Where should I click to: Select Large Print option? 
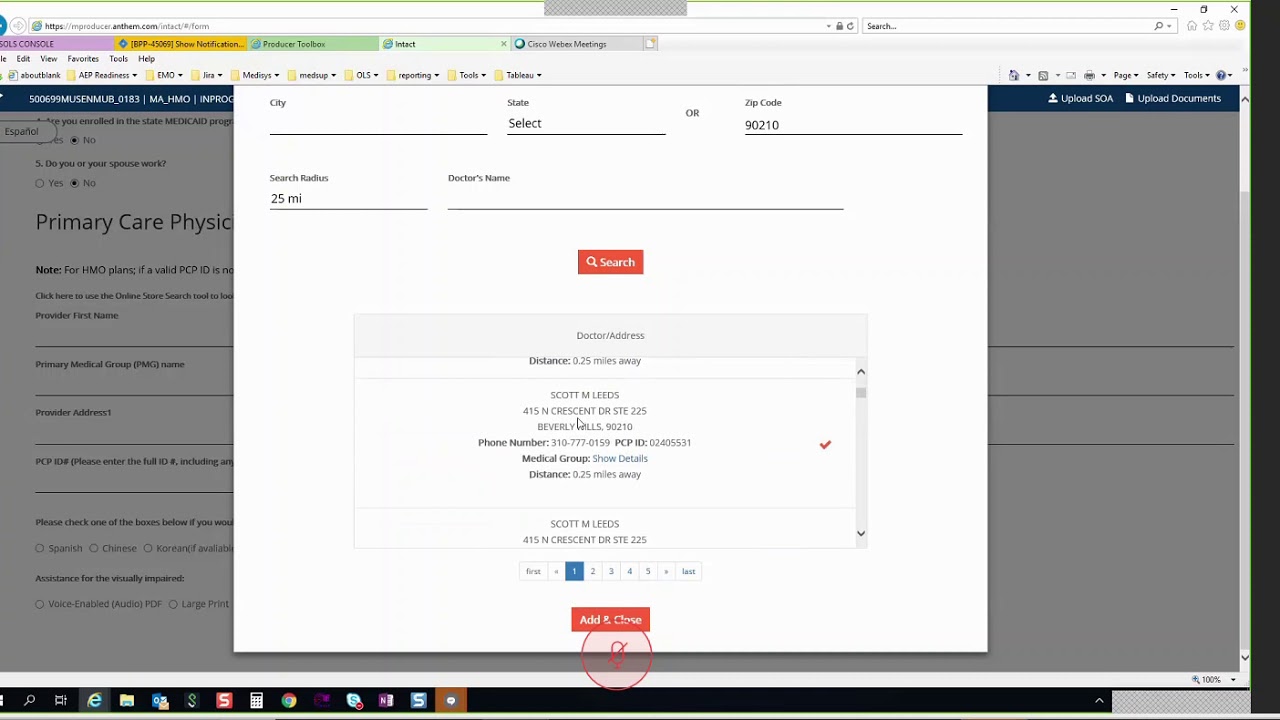173,604
